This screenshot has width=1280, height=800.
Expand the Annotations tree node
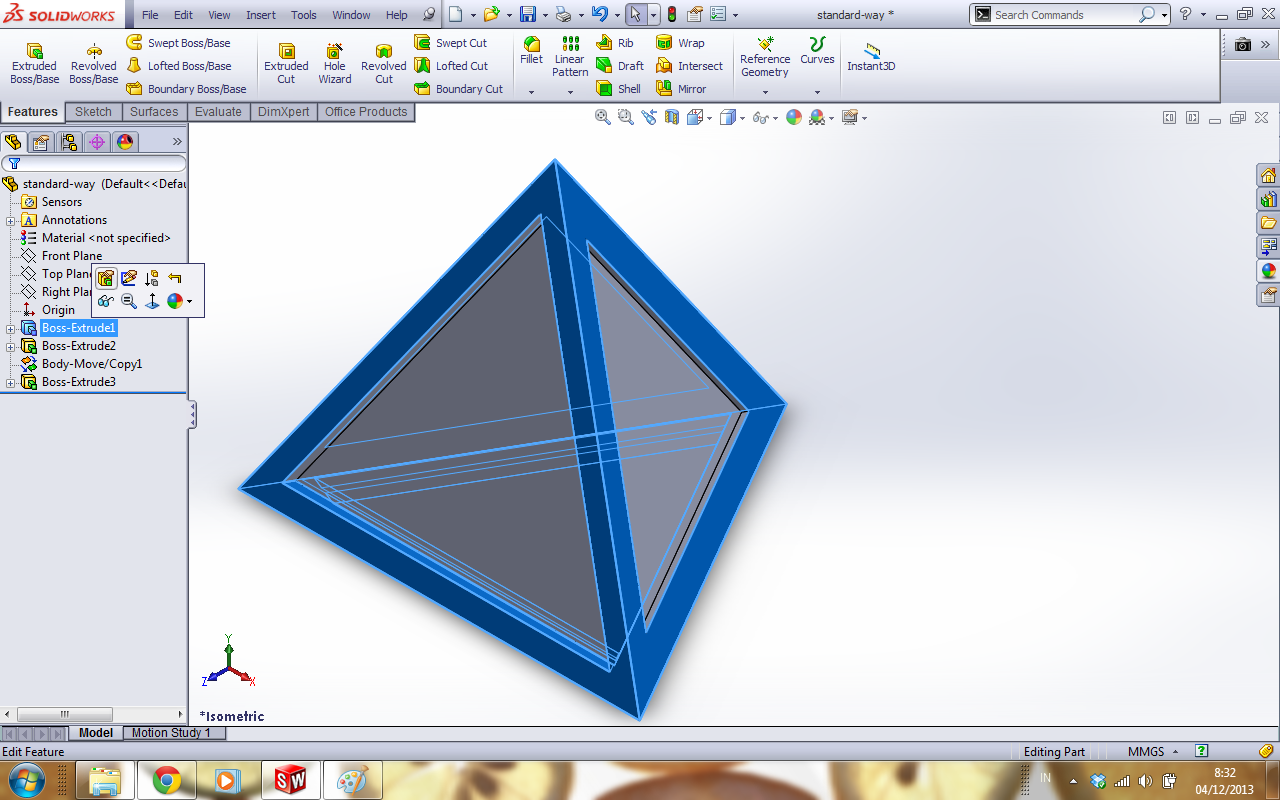coord(11,220)
